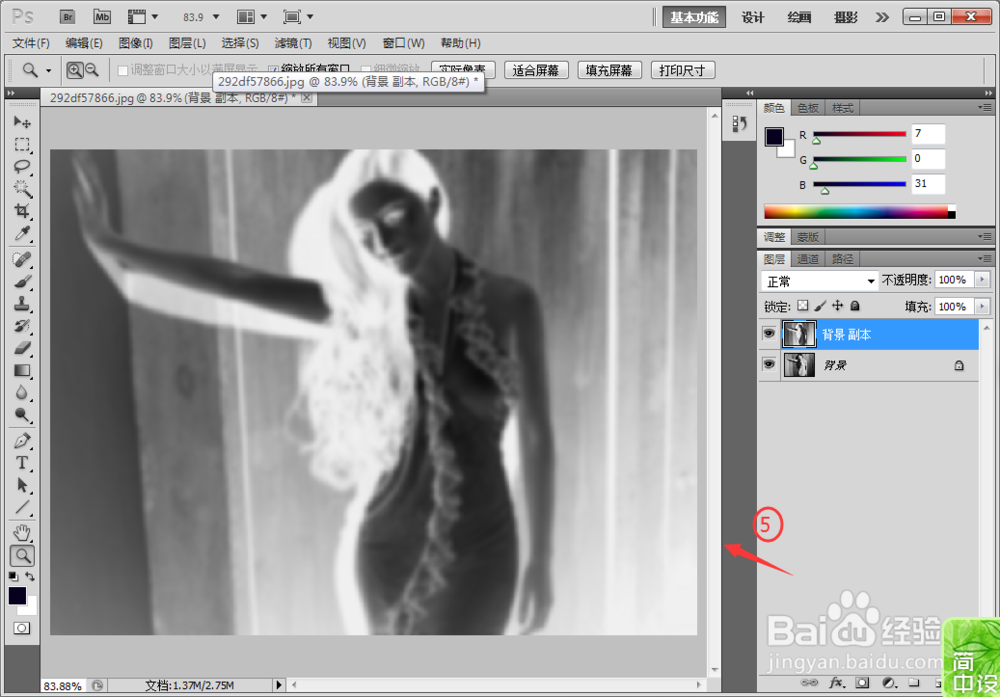Swap foreground and background colors icon
This screenshot has width=1000, height=697.
click(x=30, y=576)
